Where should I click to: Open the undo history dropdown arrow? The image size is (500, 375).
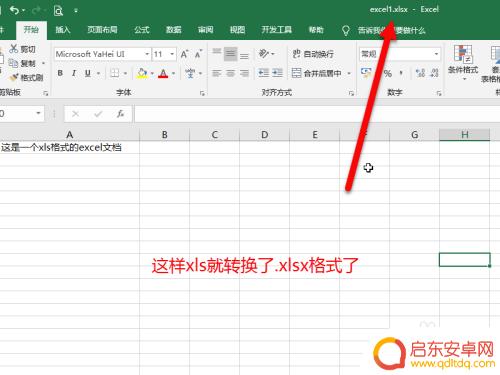click(24, 11)
